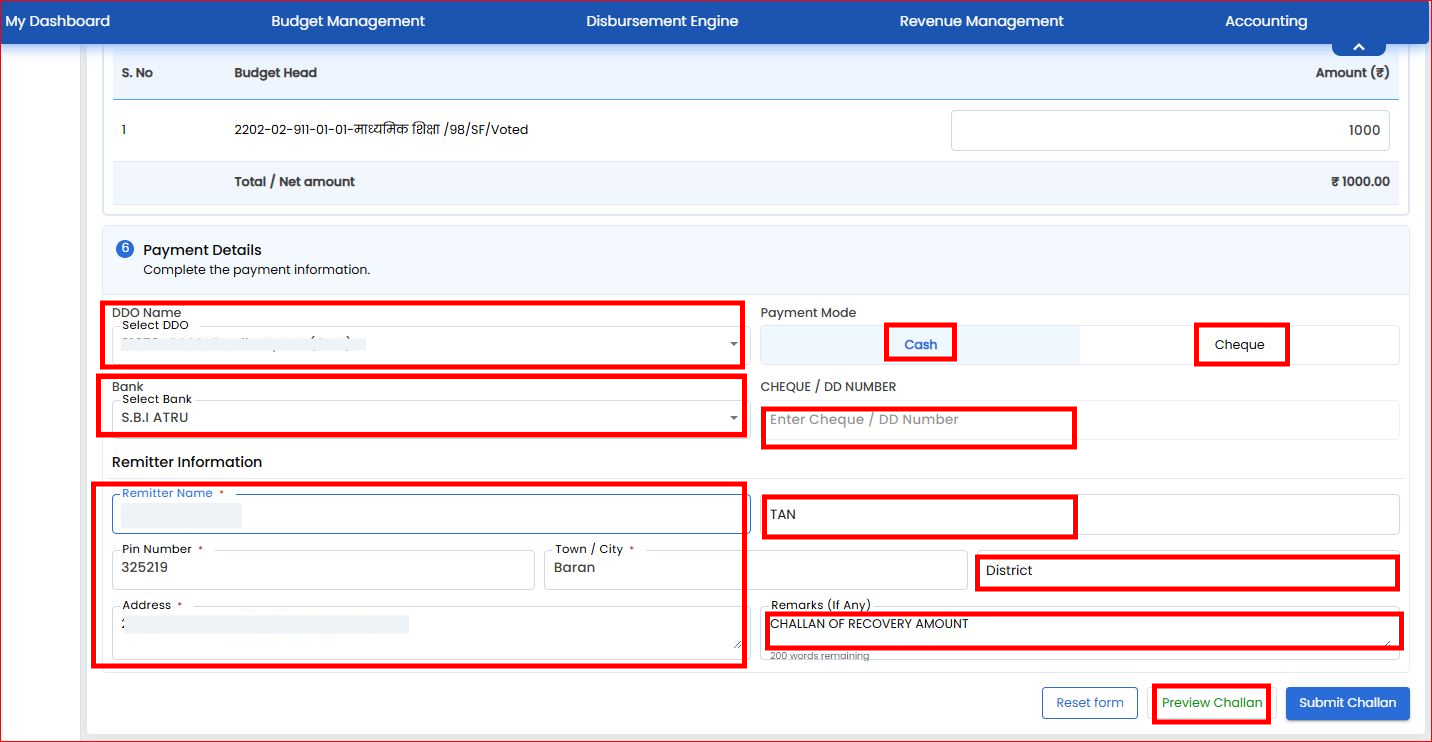The height and width of the screenshot is (742, 1432).
Task: Click the 'S. No' column header
Action: [137, 72]
